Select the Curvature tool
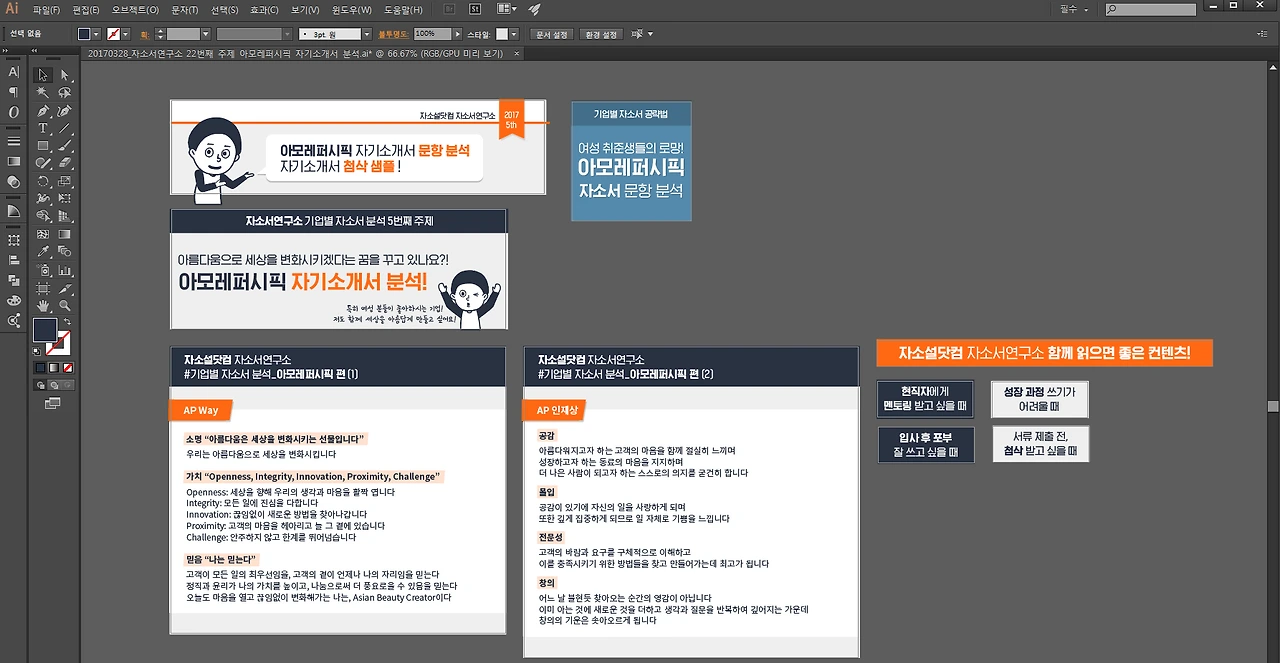The image size is (1280, 663). pos(65,111)
